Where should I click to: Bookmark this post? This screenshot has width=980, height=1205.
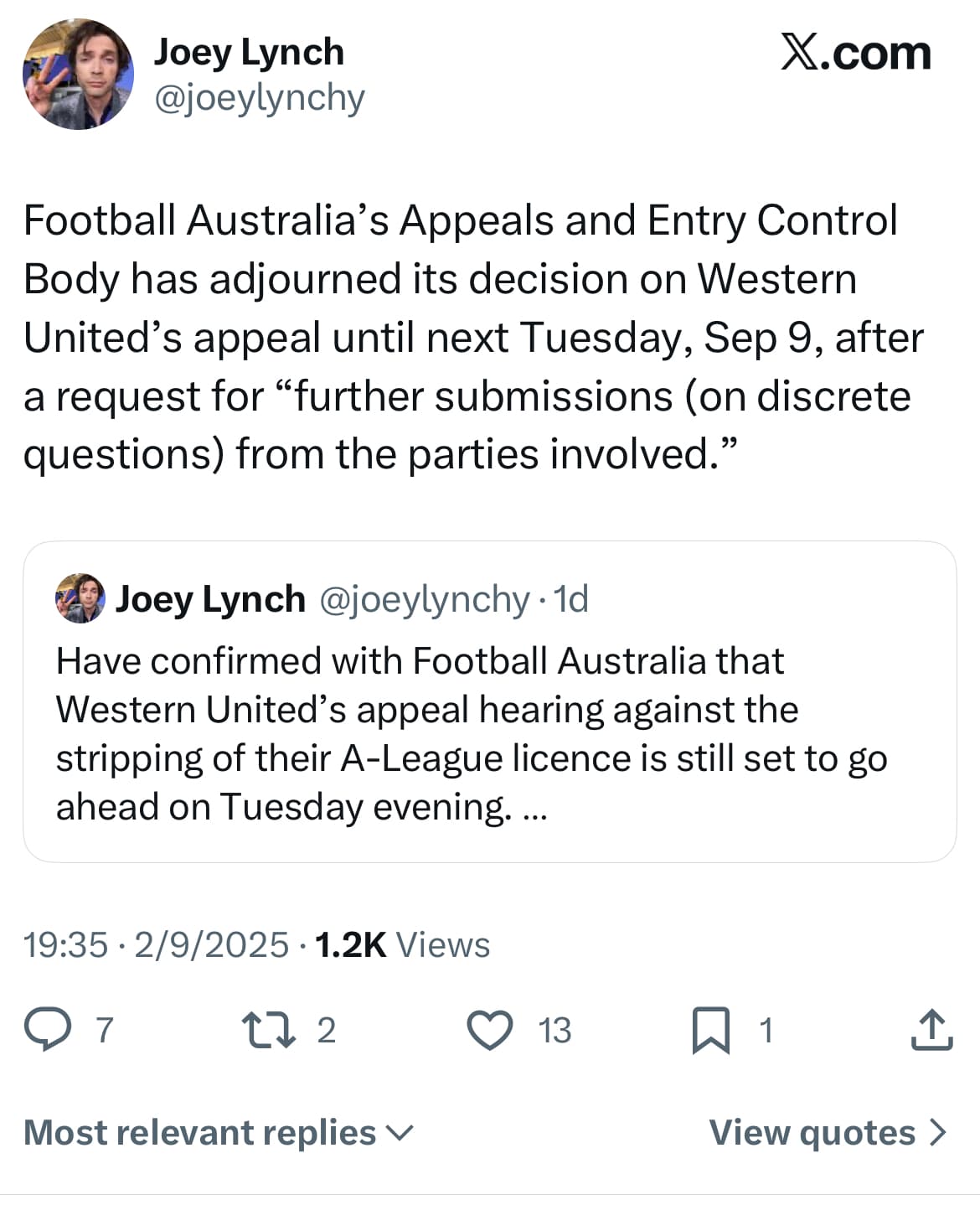tap(710, 1031)
